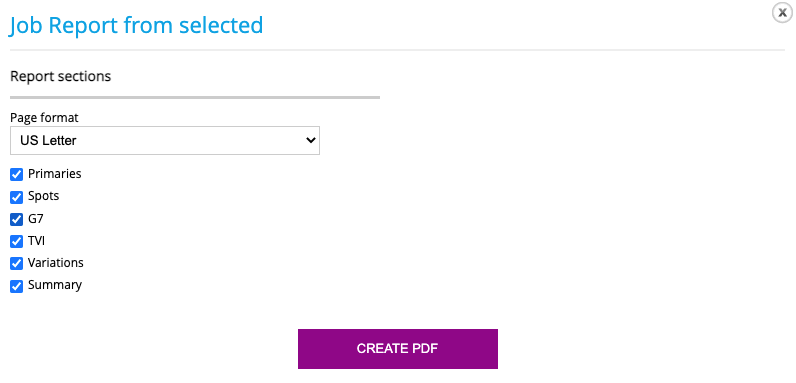
Task: Deselect the Summary checkbox
Action: pyautogui.click(x=16, y=286)
